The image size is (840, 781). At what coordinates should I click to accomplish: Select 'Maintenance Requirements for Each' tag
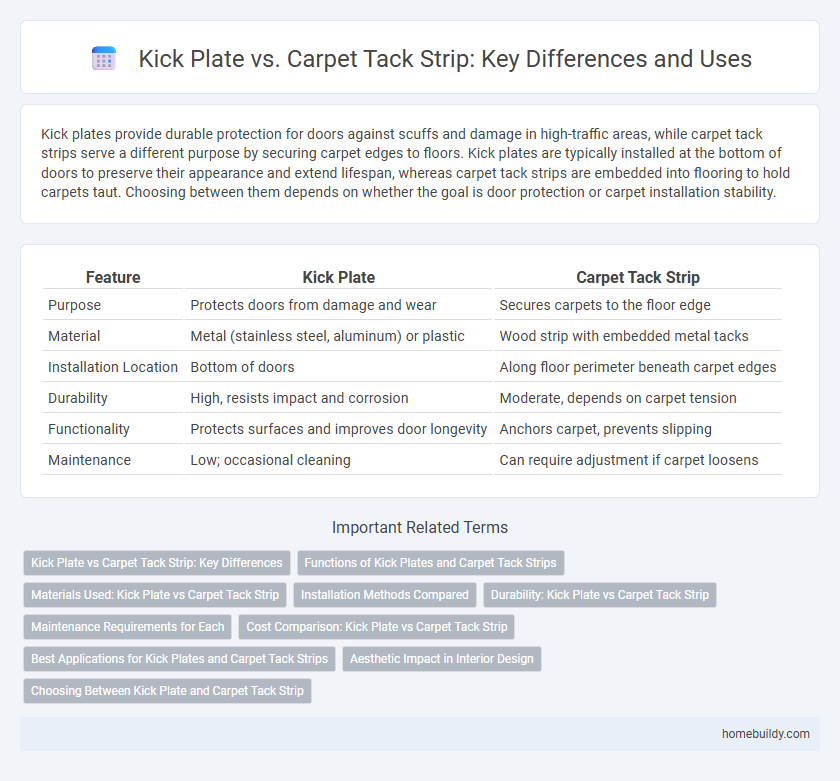coord(127,627)
